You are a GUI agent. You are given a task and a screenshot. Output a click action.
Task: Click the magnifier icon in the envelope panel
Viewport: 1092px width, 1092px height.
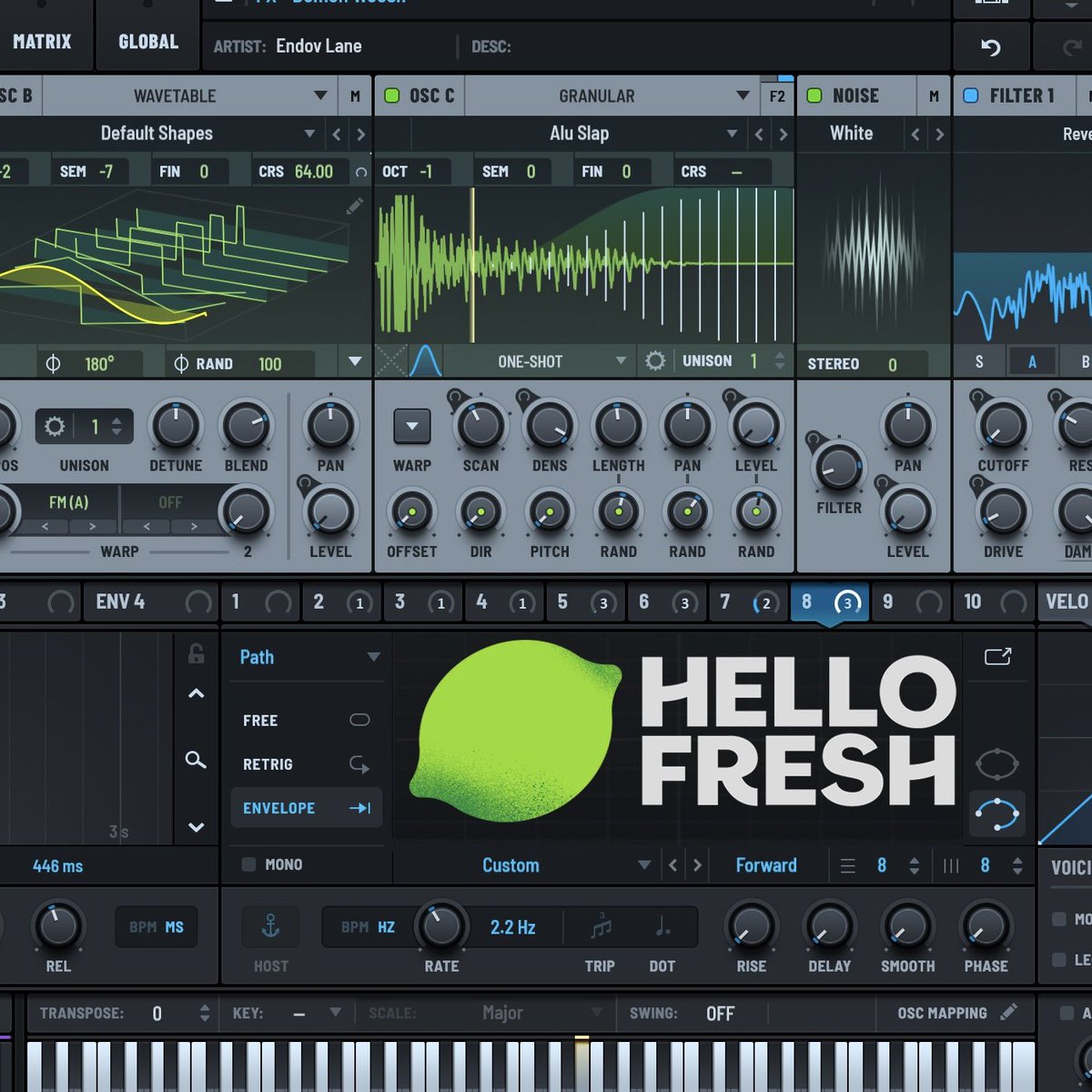(196, 761)
